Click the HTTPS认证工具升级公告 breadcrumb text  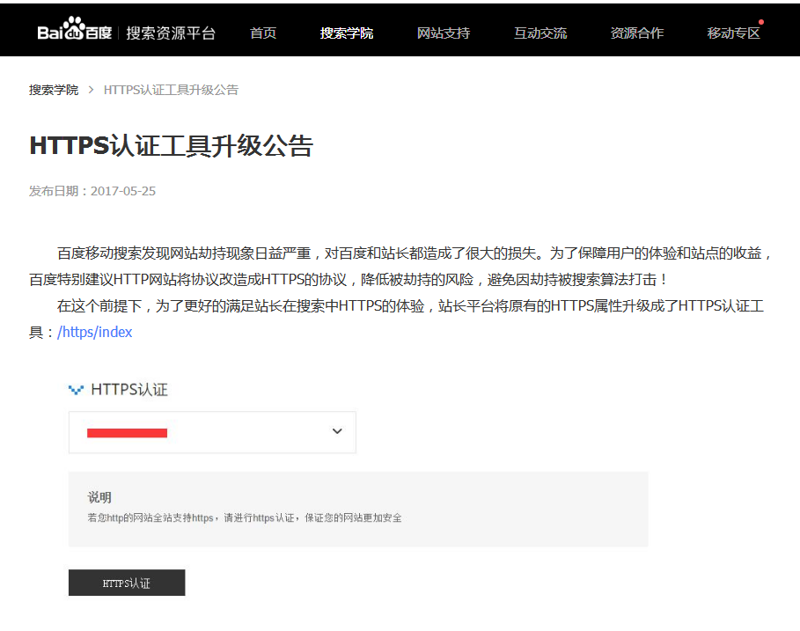[171, 90]
